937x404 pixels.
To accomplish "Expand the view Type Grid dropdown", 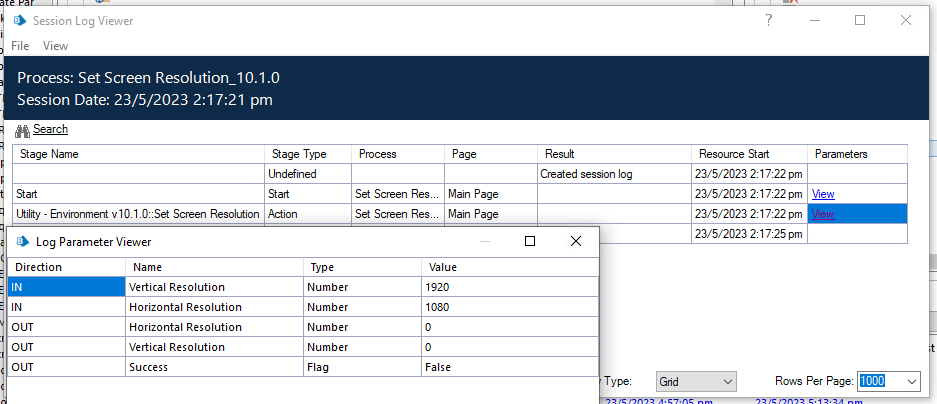I will (x=727, y=381).
